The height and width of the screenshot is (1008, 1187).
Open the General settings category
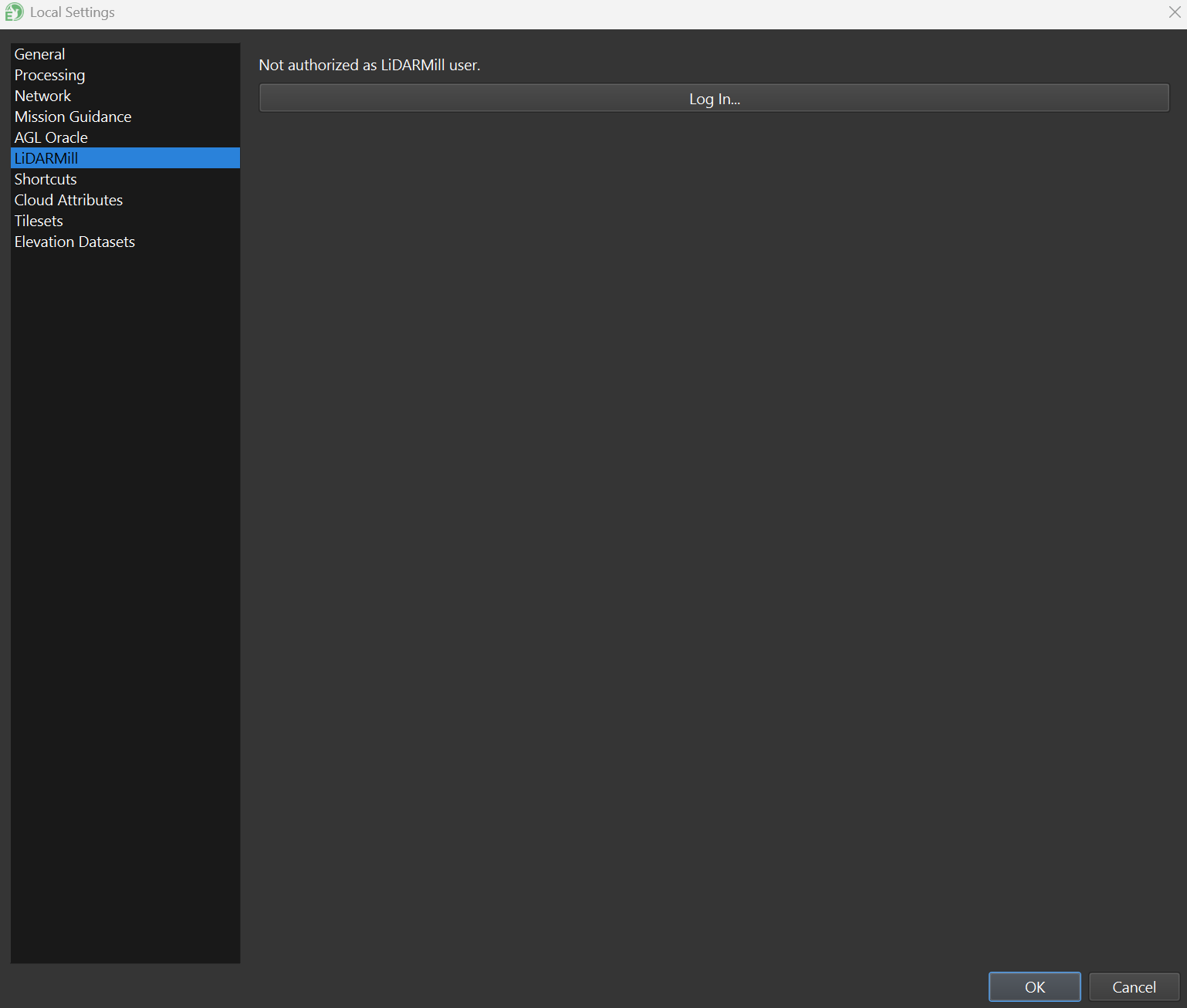pyautogui.click(x=40, y=54)
